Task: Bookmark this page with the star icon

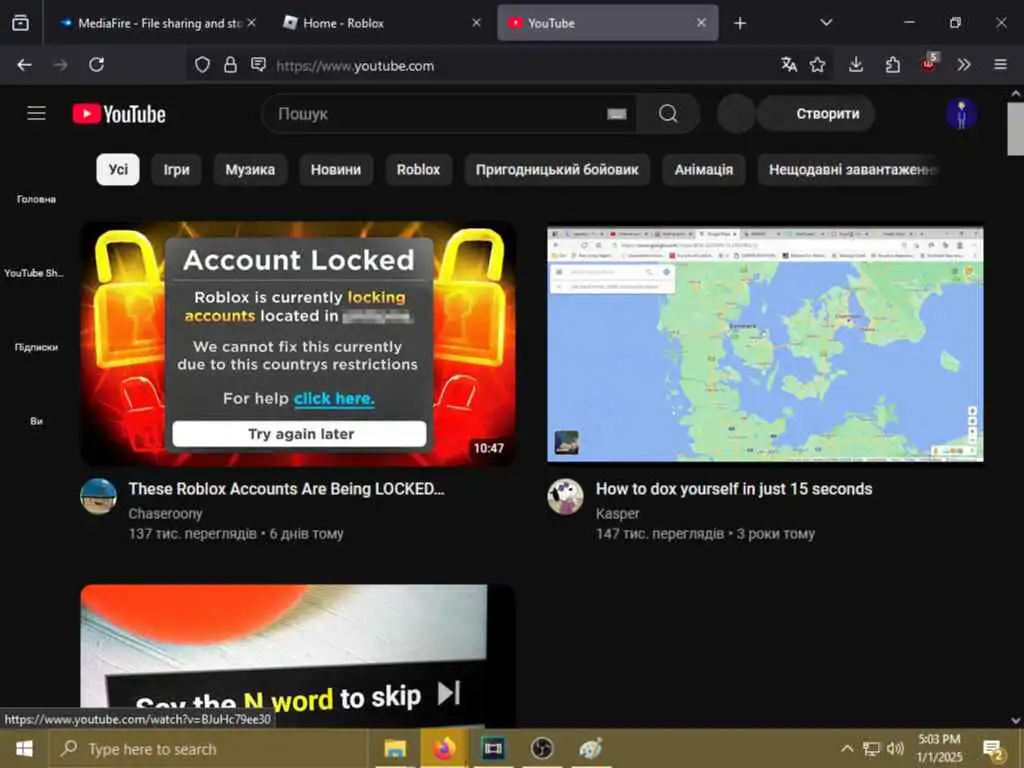Action: [818, 65]
